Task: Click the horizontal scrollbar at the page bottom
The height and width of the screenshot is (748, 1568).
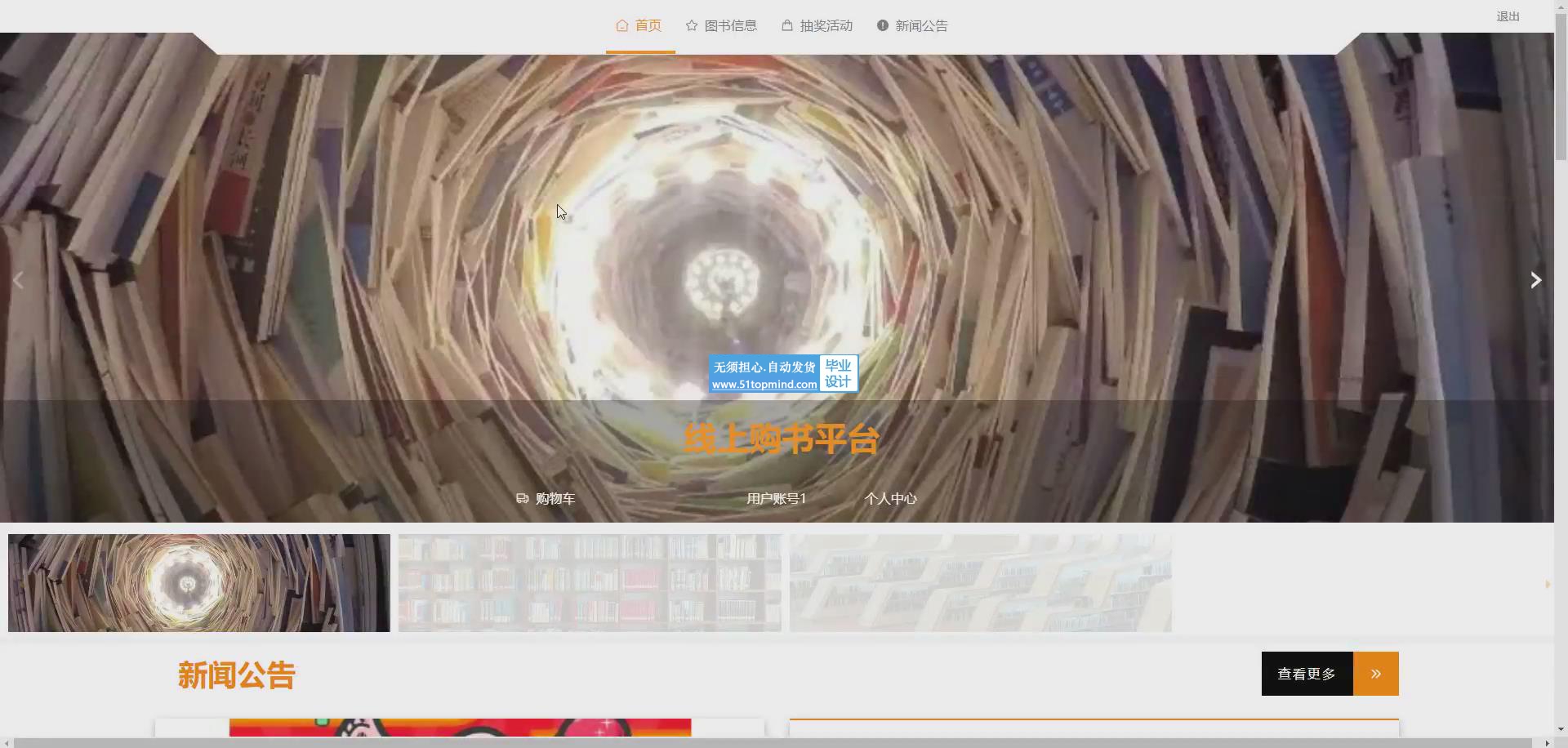Action: click(x=776, y=742)
